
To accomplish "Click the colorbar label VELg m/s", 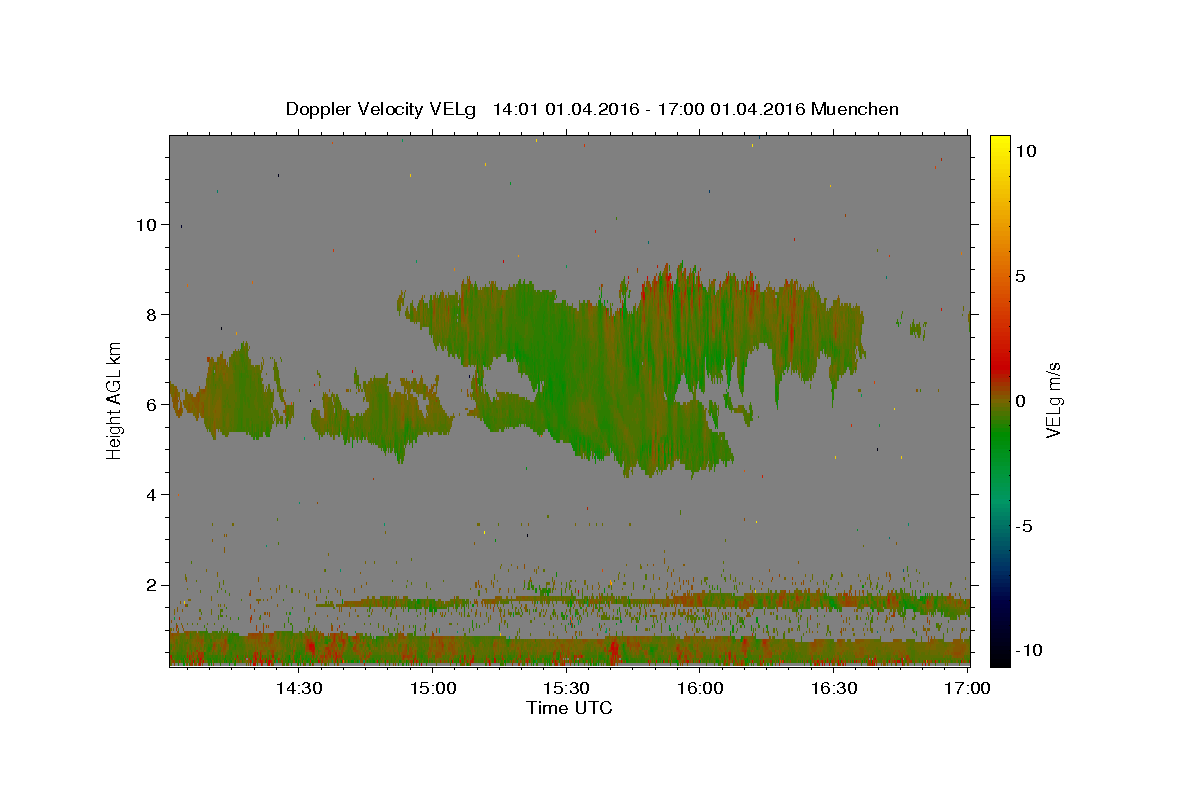I will 1054,400.
